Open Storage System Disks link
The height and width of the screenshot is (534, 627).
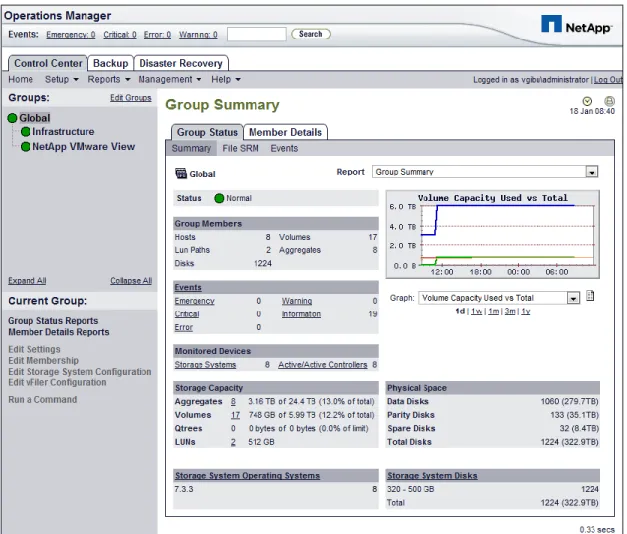432,476
